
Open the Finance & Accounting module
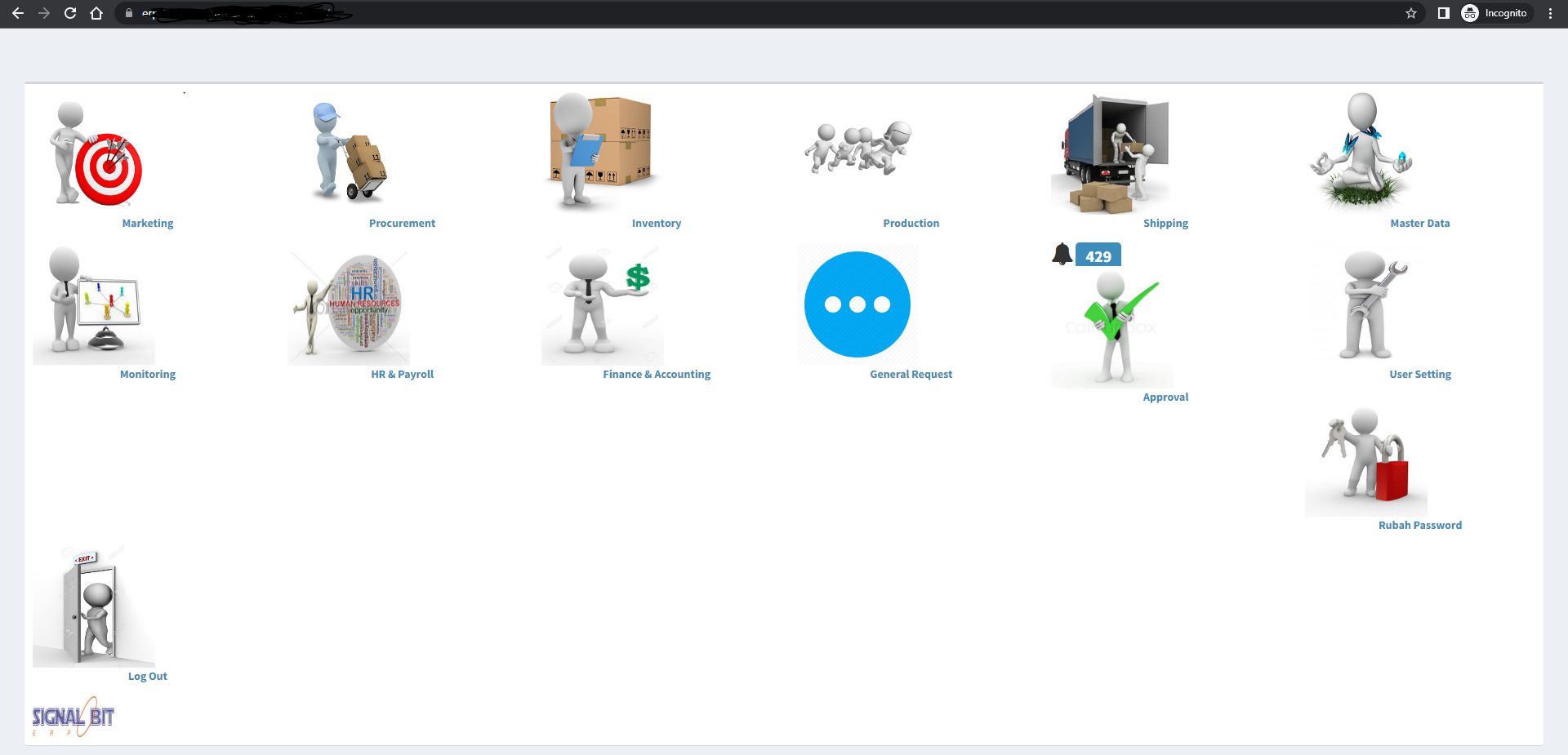602,304
